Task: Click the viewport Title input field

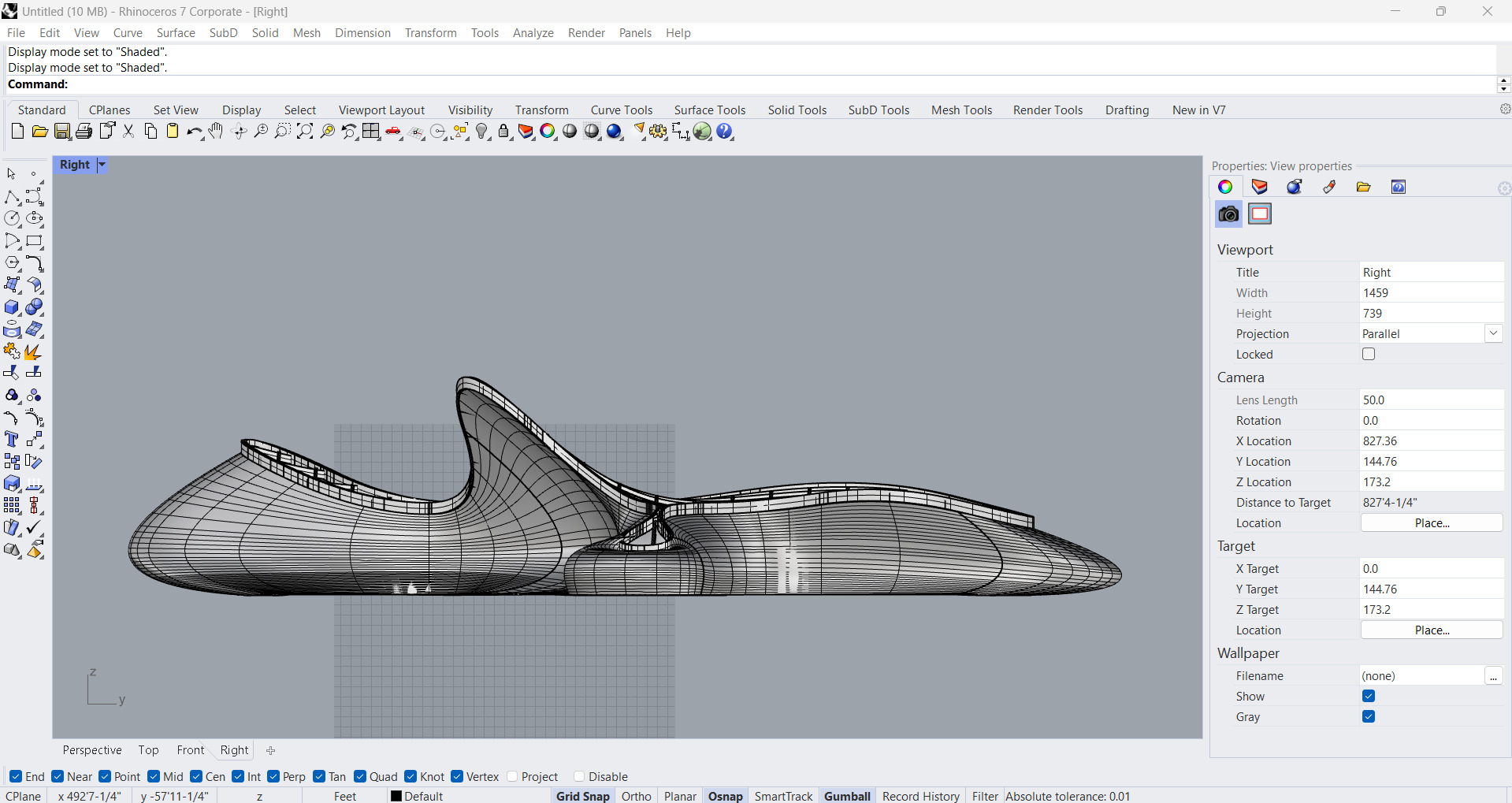Action: pyautogui.click(x=1432, y=273)
